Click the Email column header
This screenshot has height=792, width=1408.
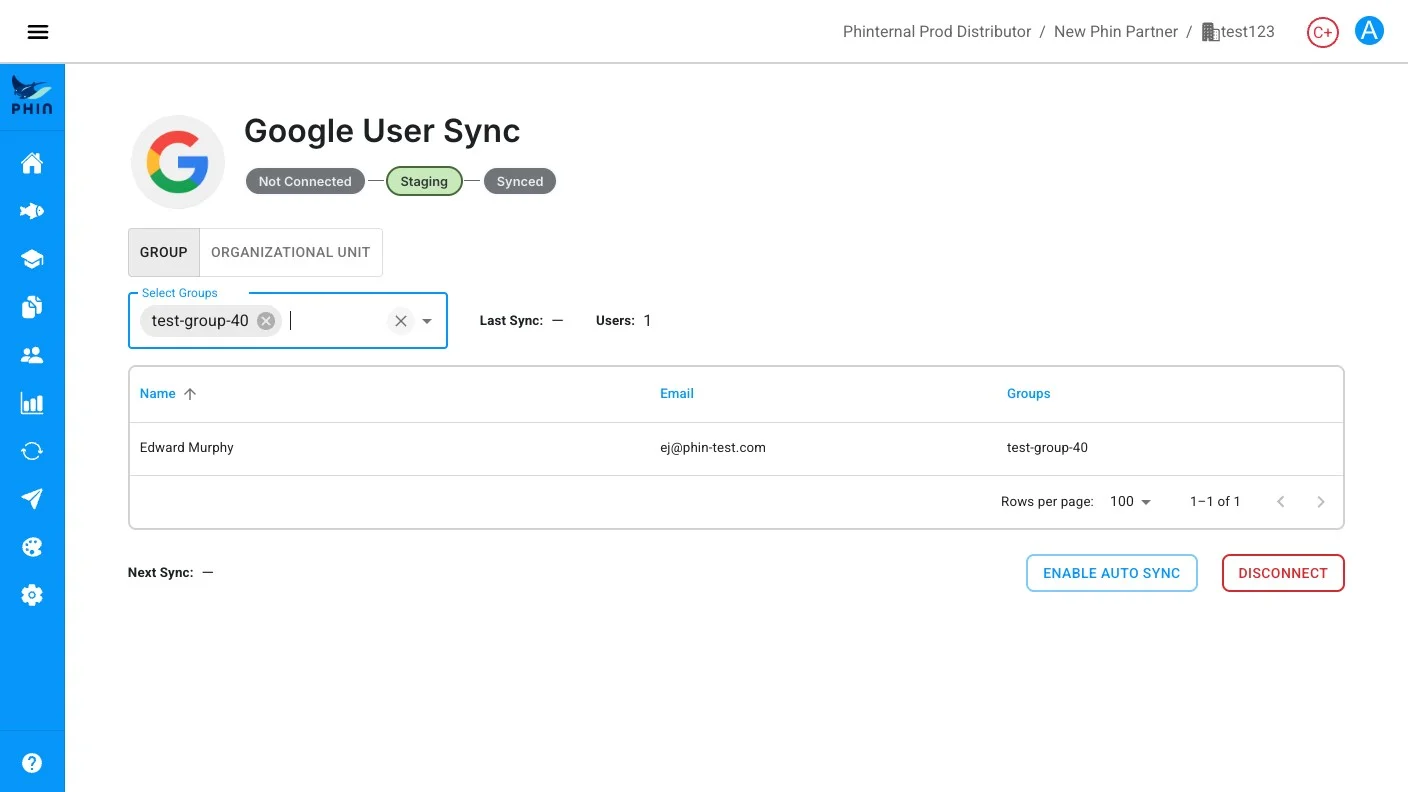coord(677,394)
